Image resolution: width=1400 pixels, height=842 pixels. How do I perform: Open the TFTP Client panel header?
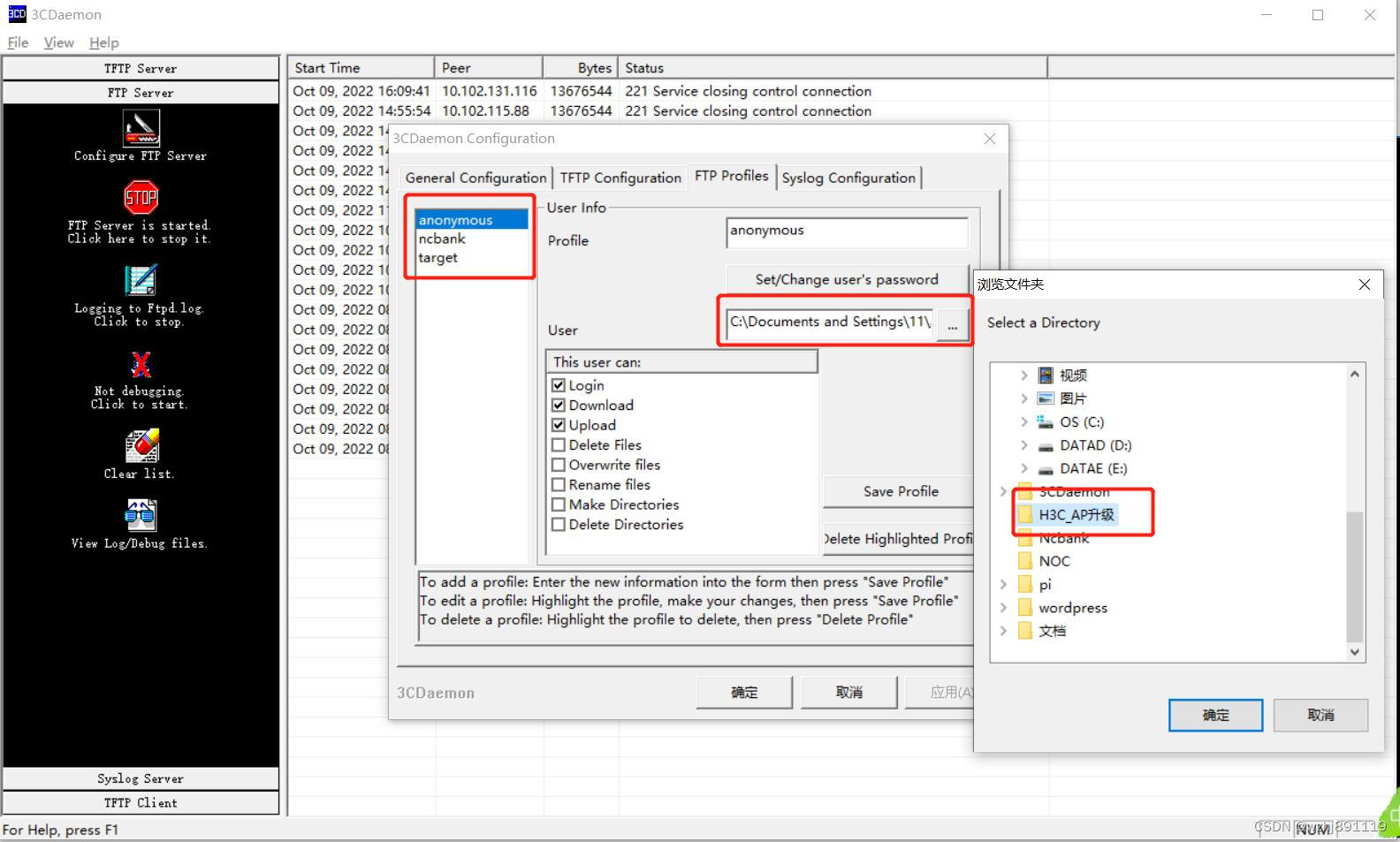[x=141, y=802]
